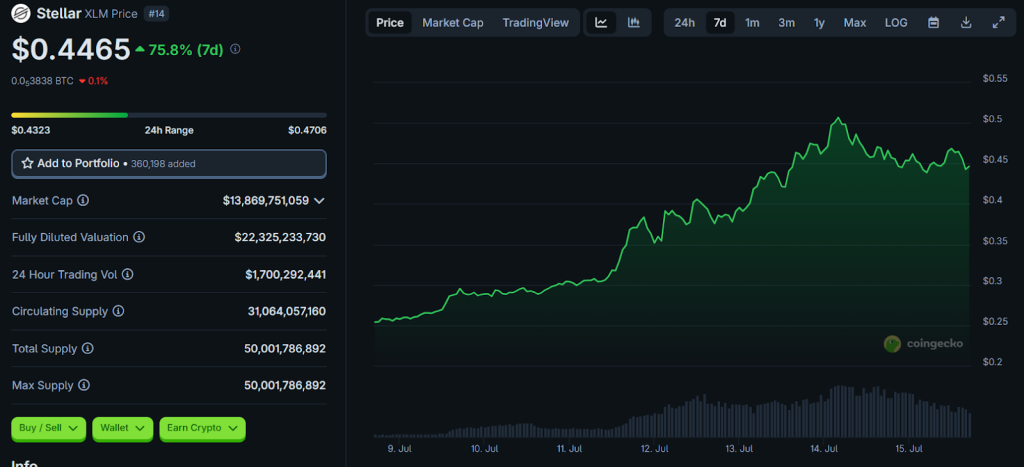Open info icon beside 7d percentage

pos(236,49)
